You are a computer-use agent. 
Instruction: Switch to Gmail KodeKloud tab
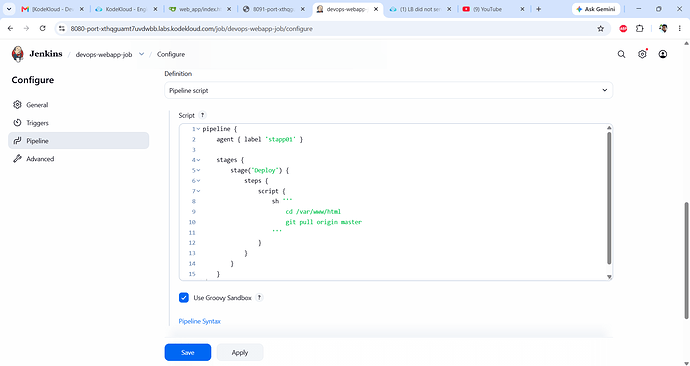[52, 9]
